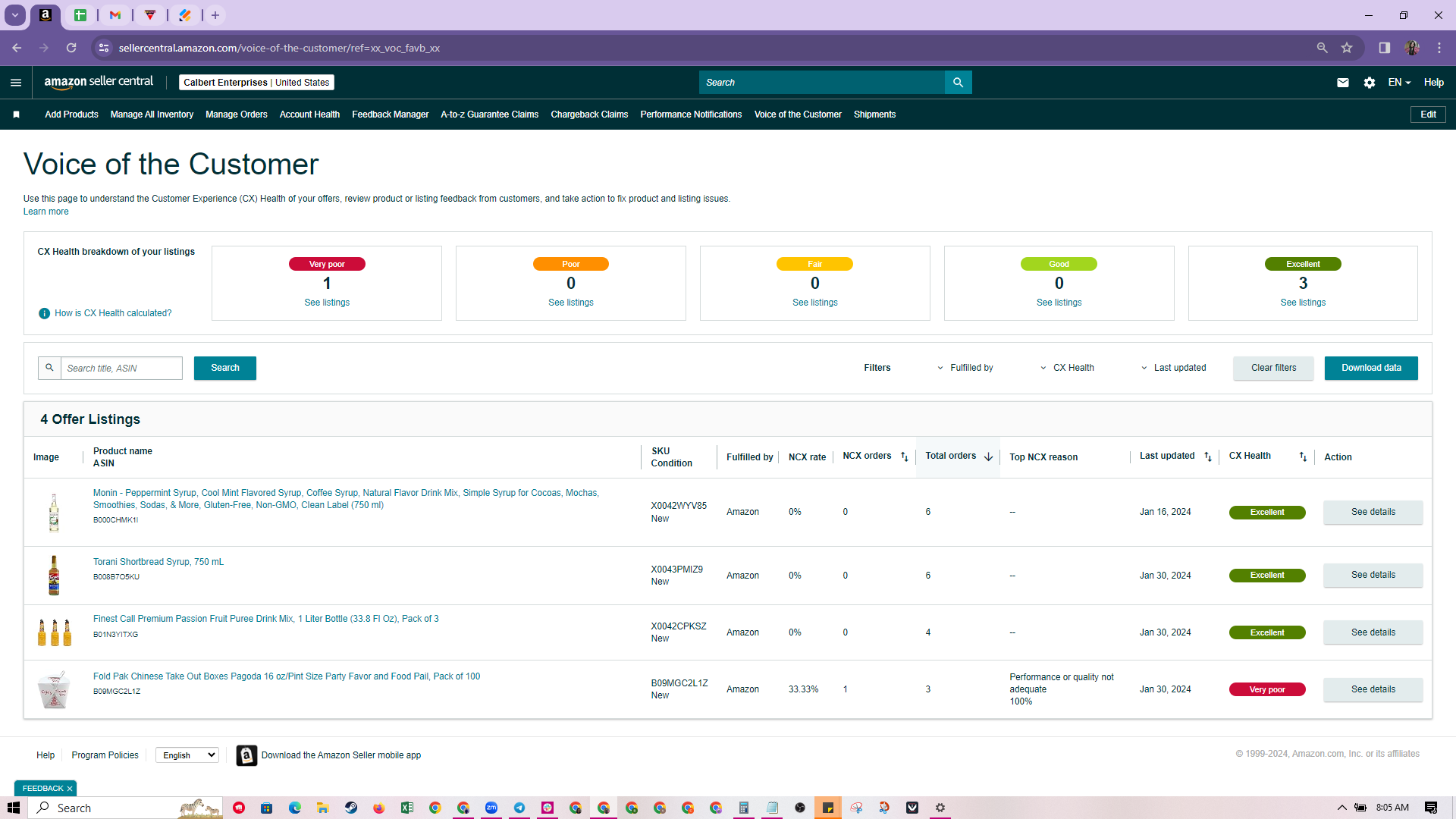The height and width of the screenshot is (819, 1456).
Task: Click the teal Search button next to the title field
Action: pyautogui.click(x=225, y=368)
